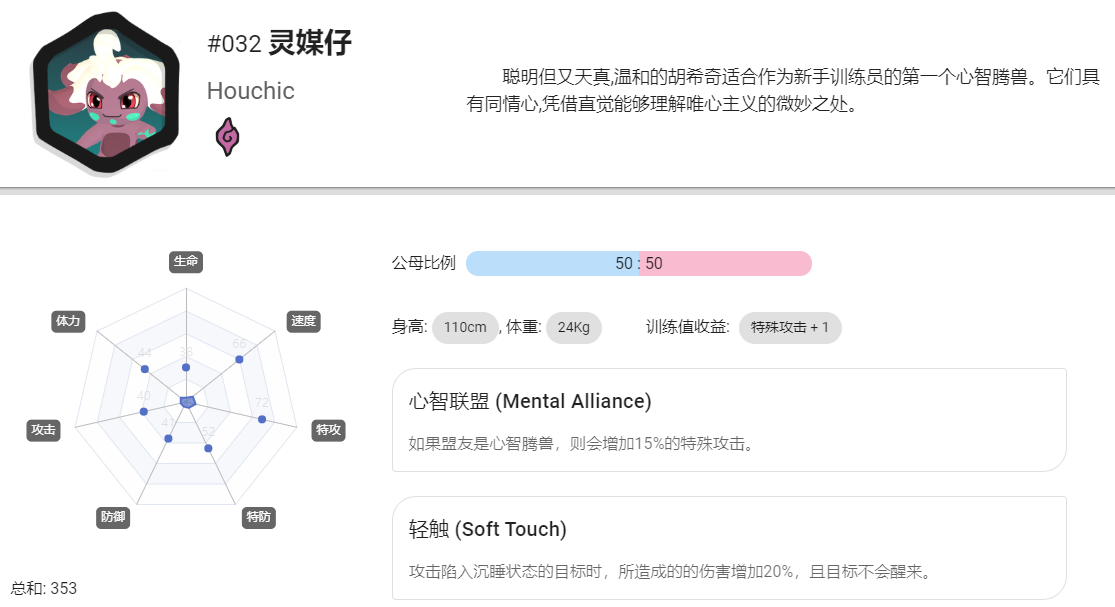Click the 特攻 stat label
Screen dimensions: 1115x607
(329, 430)
